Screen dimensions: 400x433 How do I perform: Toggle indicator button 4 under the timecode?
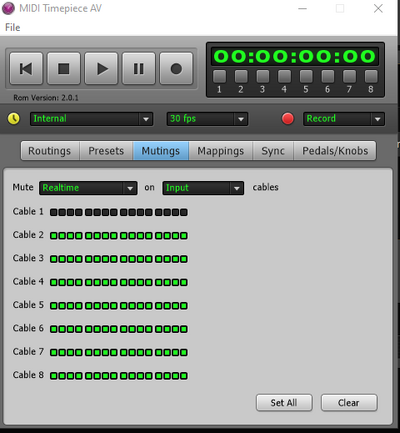pyautogui.click(x=284, y=76)
